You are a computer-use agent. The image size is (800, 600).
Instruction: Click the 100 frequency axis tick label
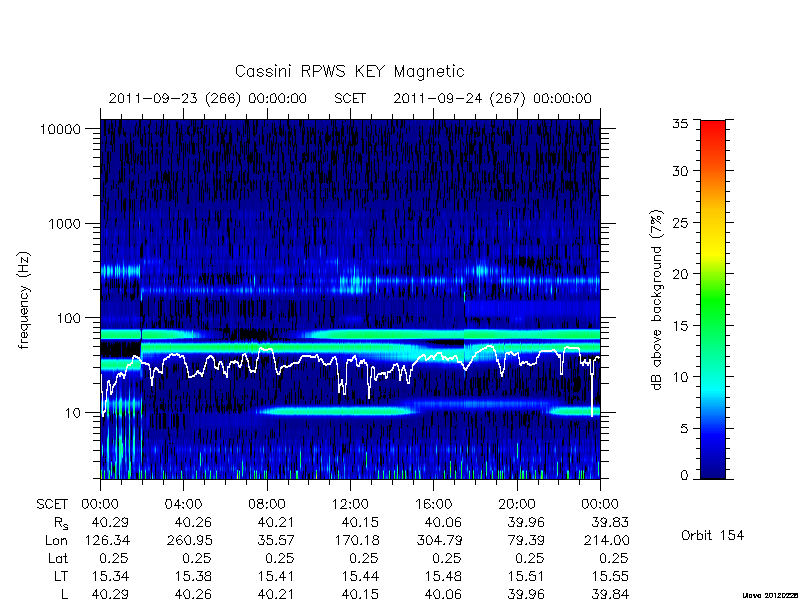point(68,318)
